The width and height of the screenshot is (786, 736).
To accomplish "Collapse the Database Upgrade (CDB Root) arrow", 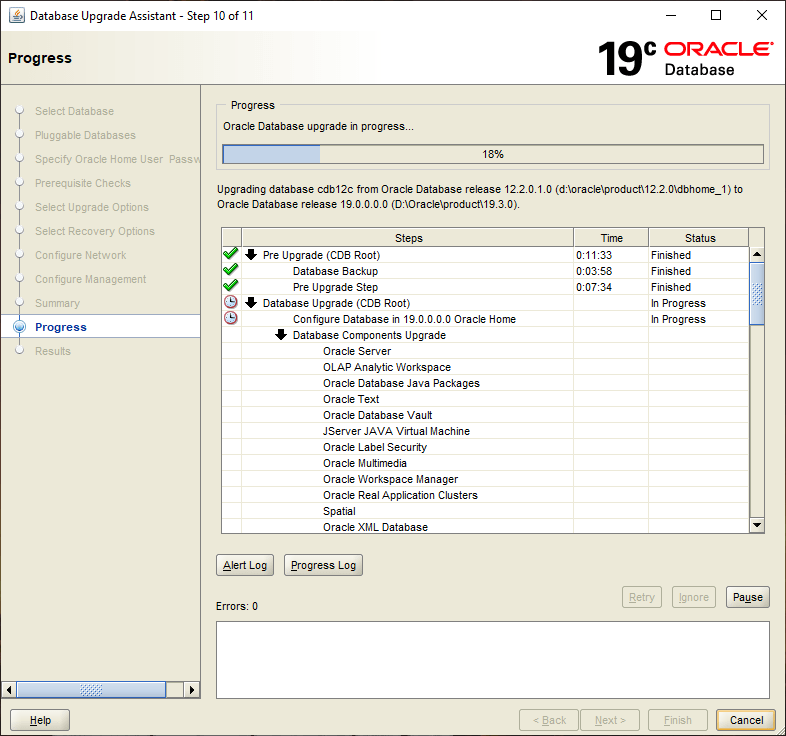I will [x=251, y=303].
